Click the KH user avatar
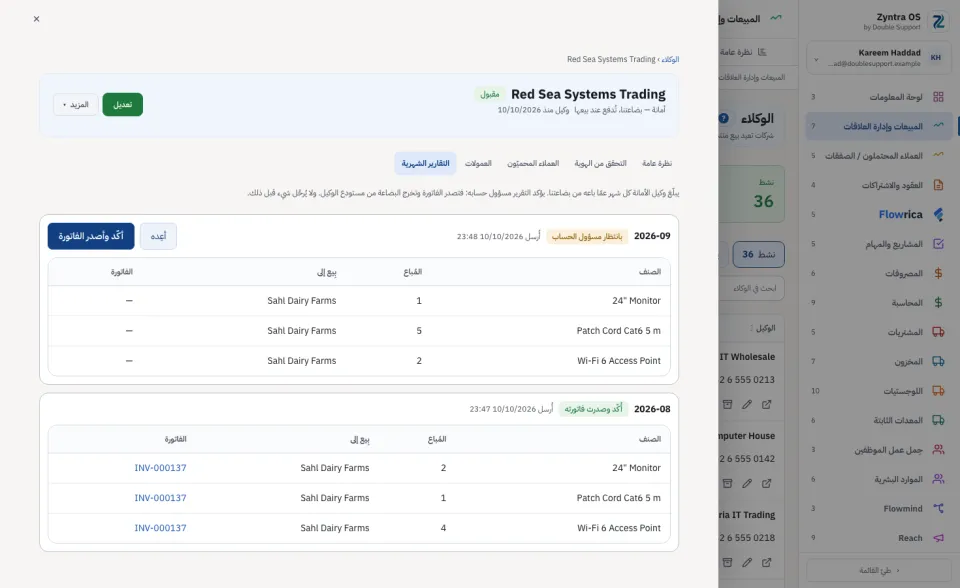The height and width of the screenshot is (588, 960). [x=936, y=58]
